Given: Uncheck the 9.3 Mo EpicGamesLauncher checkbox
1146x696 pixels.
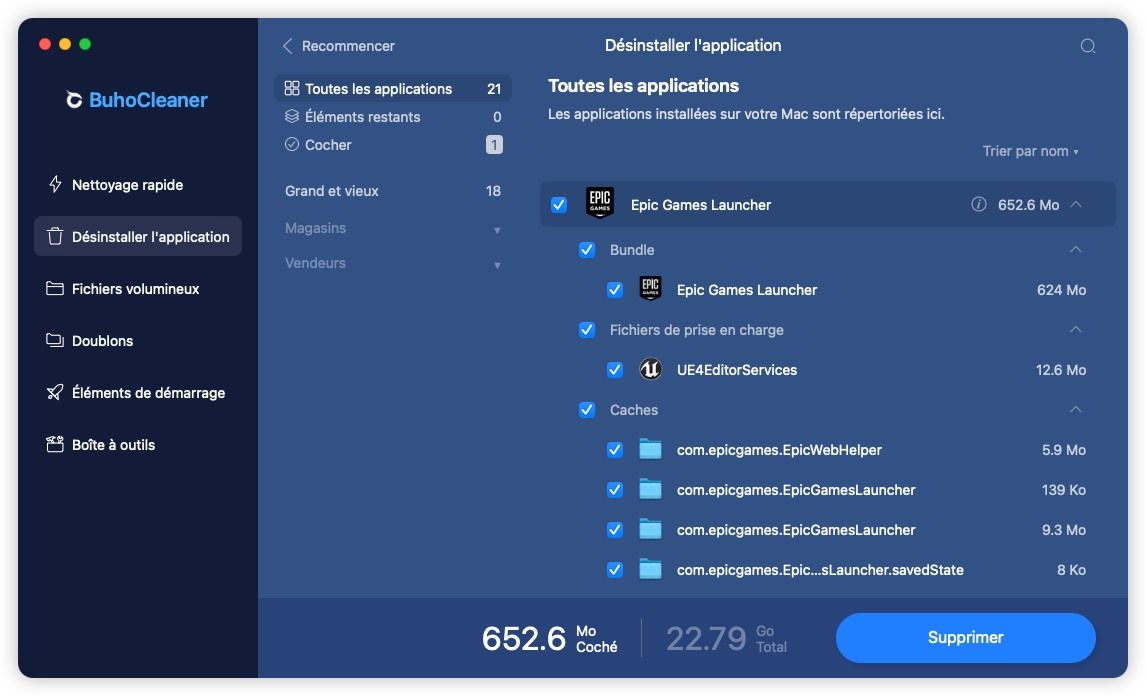Looking at the screenshot, I should click(615, 530).
